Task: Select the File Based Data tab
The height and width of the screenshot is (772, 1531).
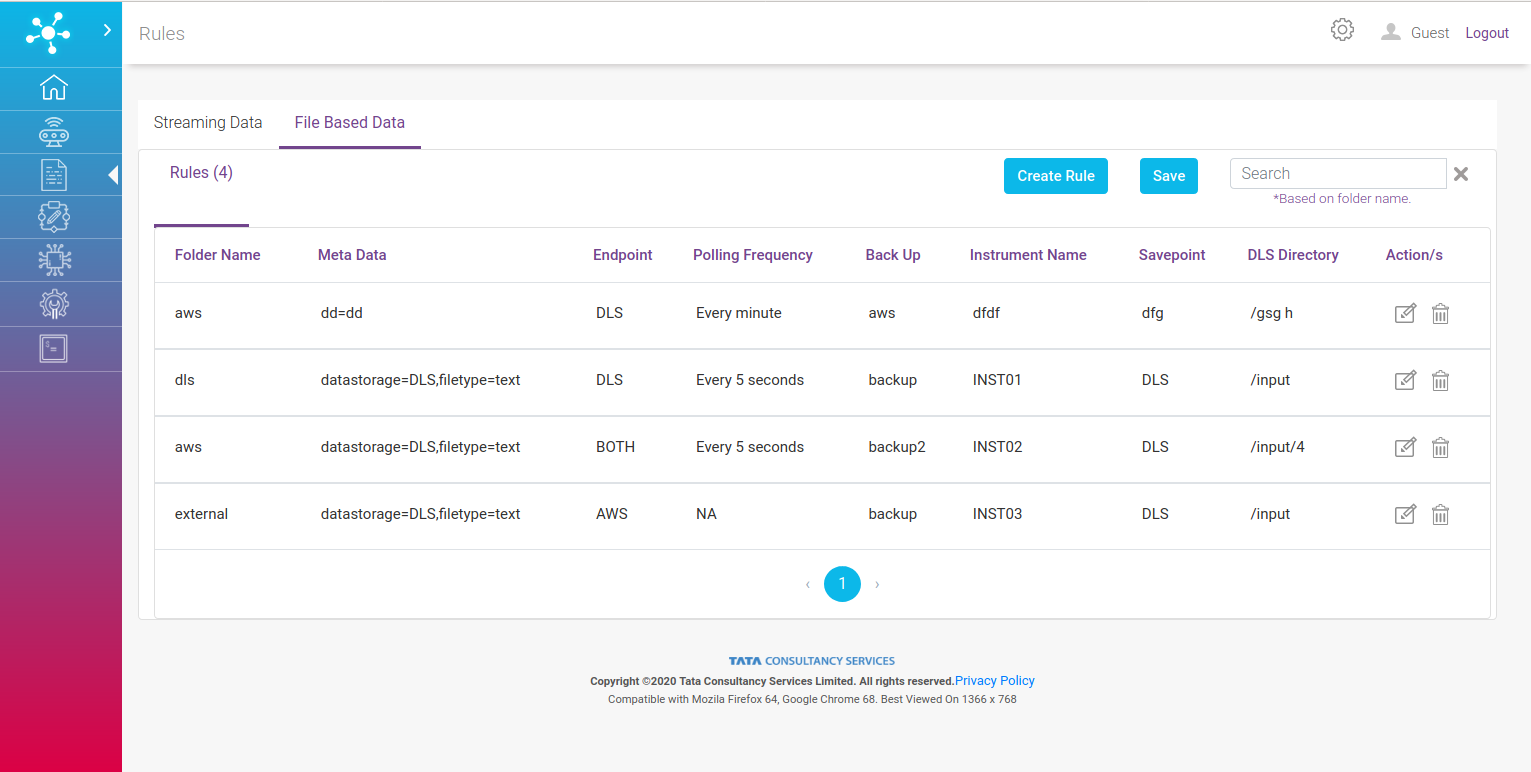Action: (350, 123)
